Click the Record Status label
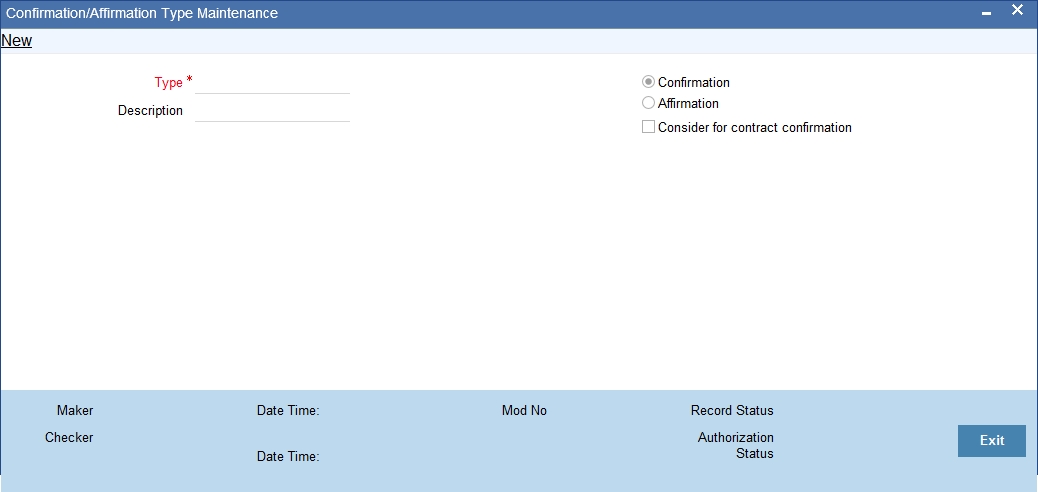This screenshot has height=492, width=1038. coord(731,411)
